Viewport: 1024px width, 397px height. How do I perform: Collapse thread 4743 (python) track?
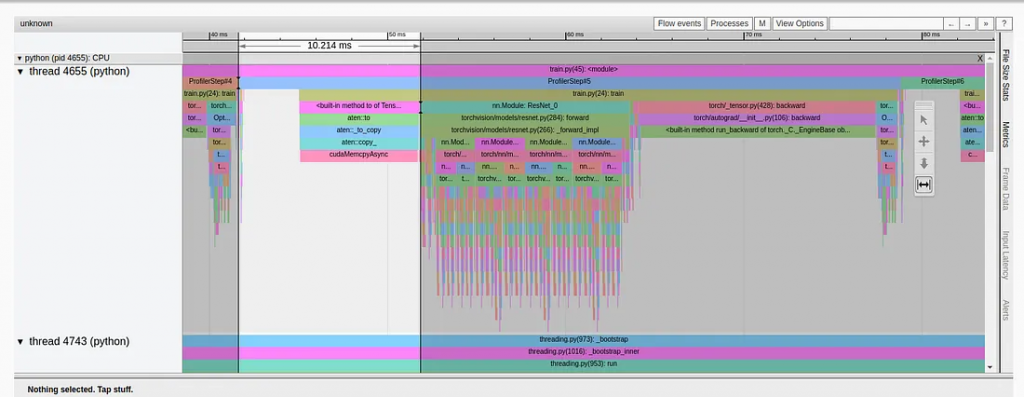[20, 341]
